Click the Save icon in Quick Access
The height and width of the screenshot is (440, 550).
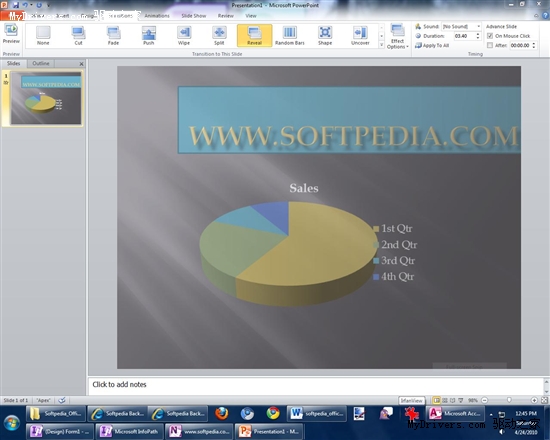click(15, 5)
